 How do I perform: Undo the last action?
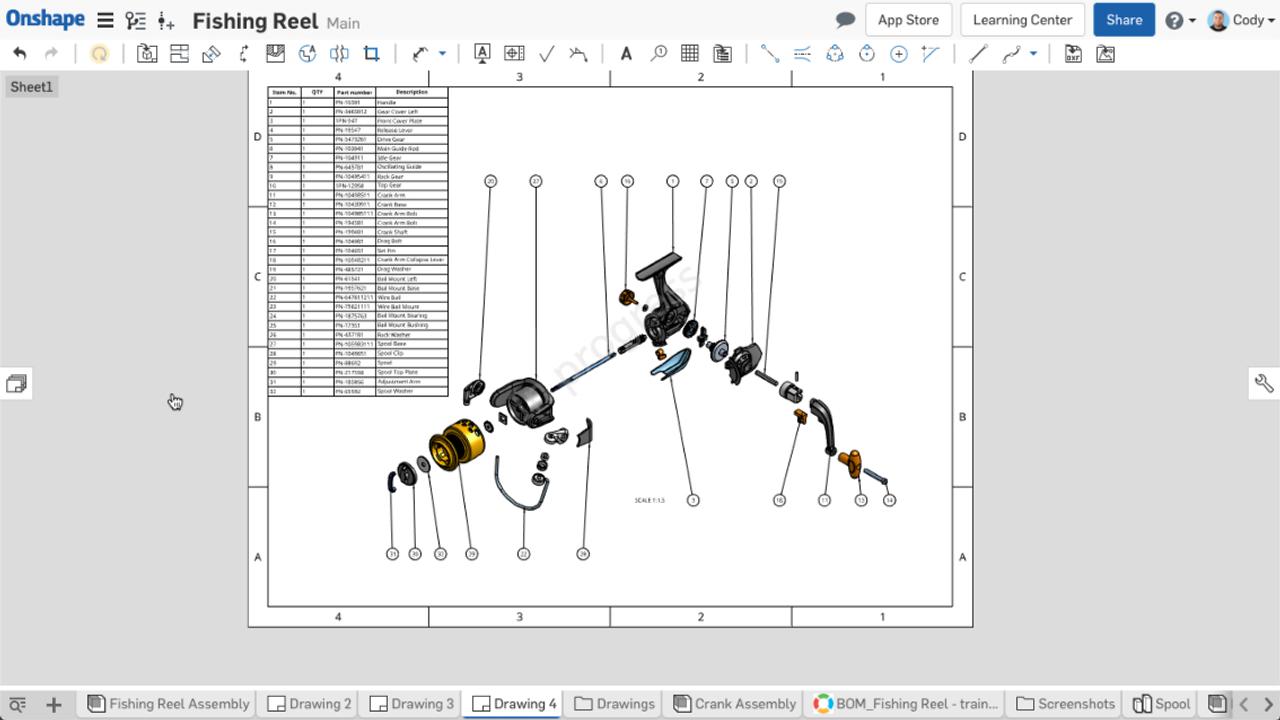coord(19,53)
